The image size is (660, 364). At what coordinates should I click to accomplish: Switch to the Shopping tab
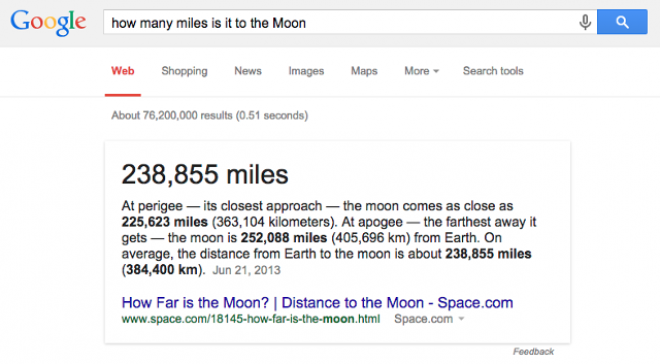tap(184, 71)
